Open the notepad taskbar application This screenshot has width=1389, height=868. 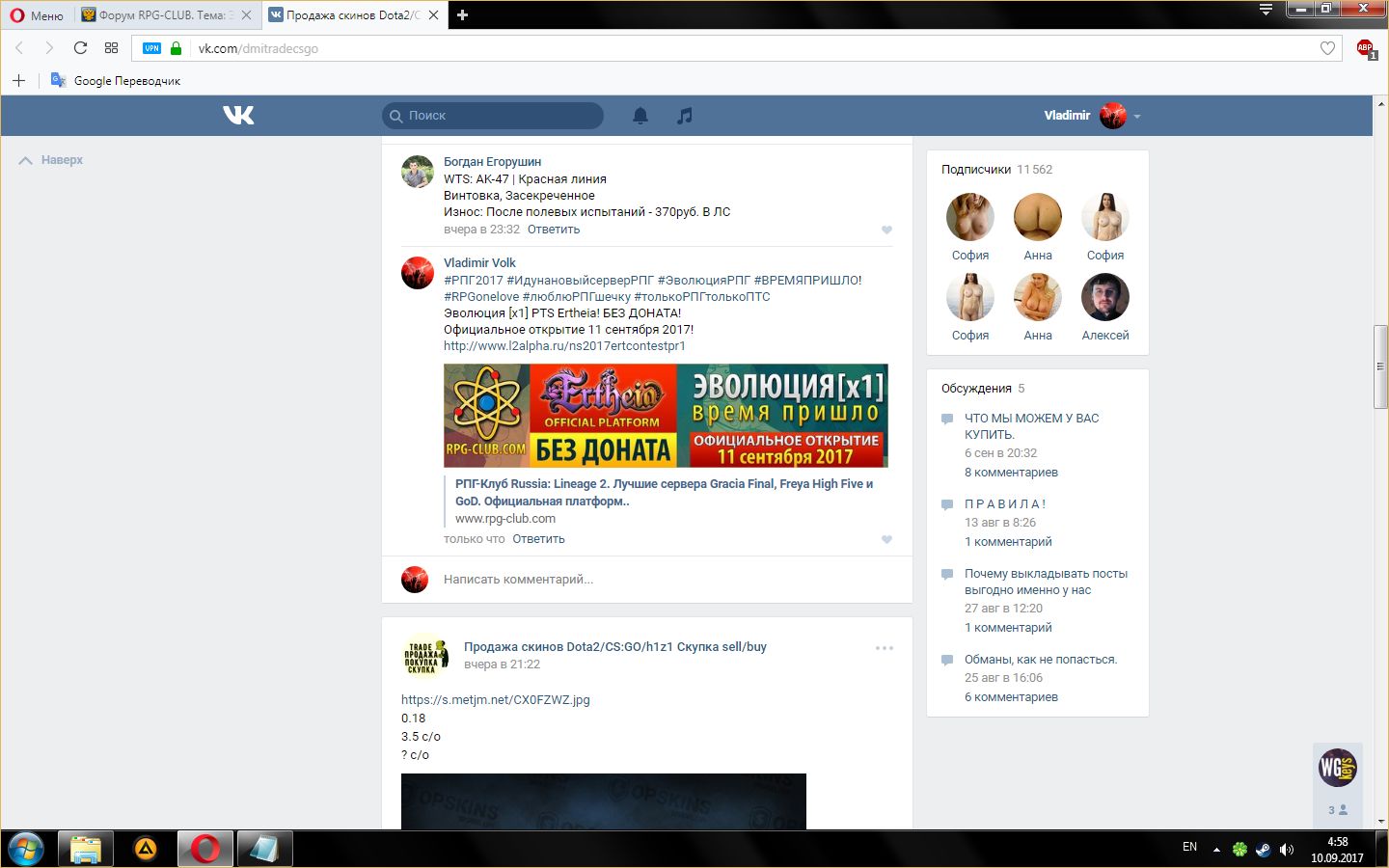pyautogui.click(x=264, y=850)
